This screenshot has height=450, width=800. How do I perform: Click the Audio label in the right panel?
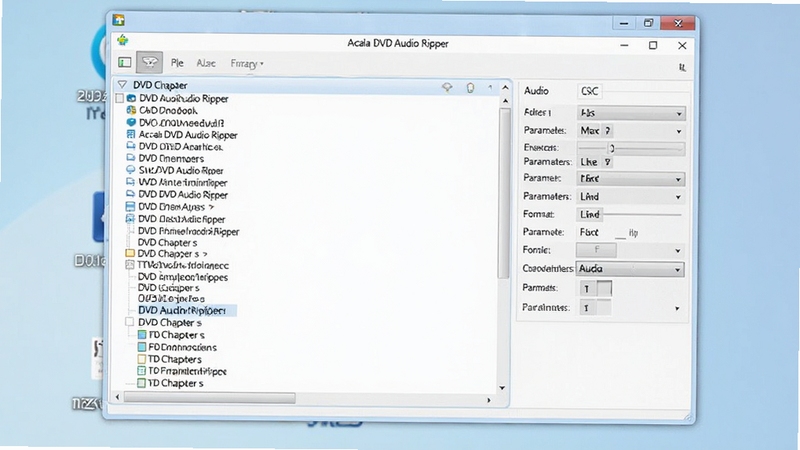(536, 91)
